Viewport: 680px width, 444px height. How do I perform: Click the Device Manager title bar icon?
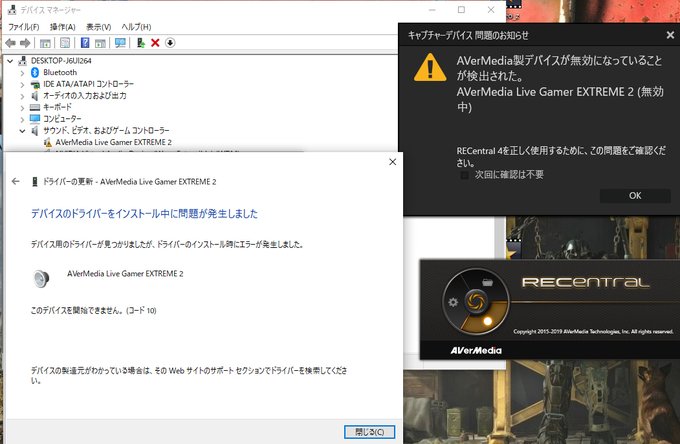pyautogui.click(x=12, y=10)
